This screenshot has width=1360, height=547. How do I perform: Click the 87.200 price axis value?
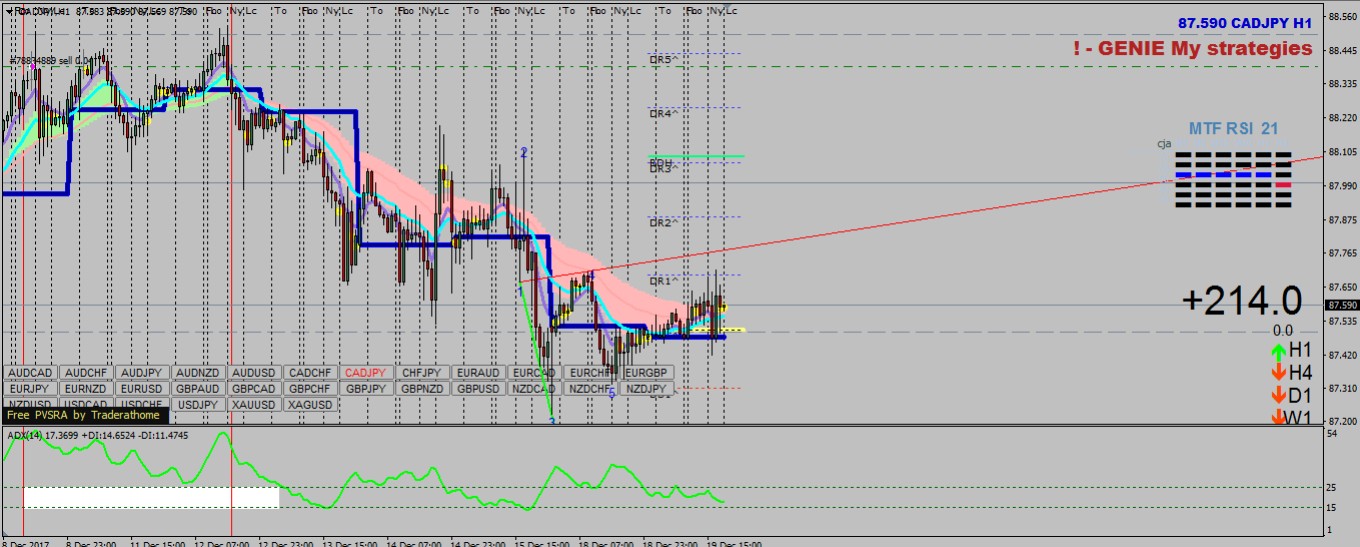pos(1342,421)
